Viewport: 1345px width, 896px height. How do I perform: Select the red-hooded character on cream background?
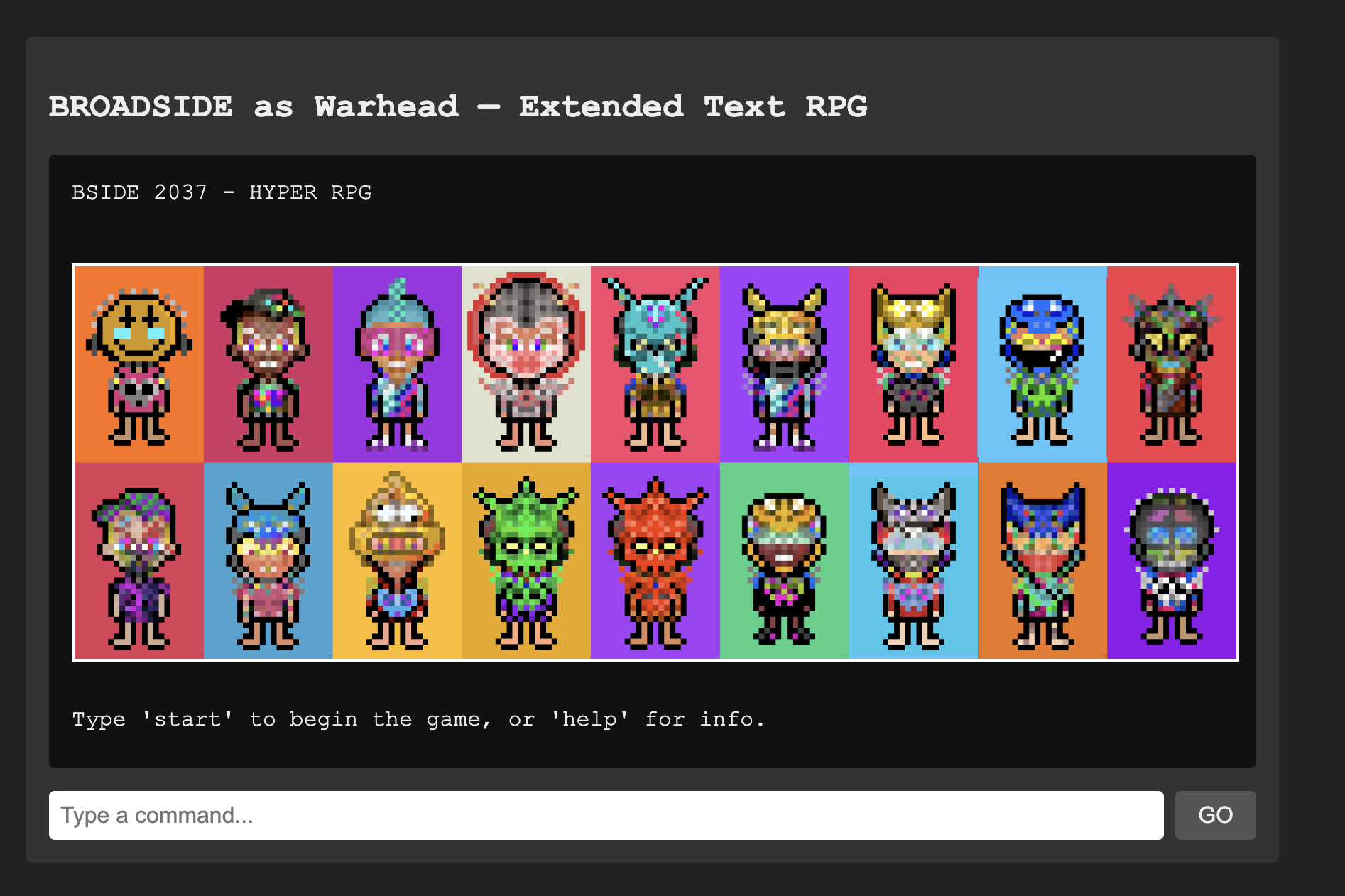pos(526,364)
